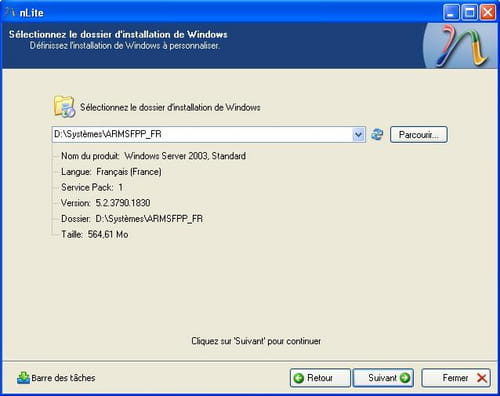Select the 'Langue: Français (France)' row
This screenshot has width=500, height=396.
[x=111, y=172]
